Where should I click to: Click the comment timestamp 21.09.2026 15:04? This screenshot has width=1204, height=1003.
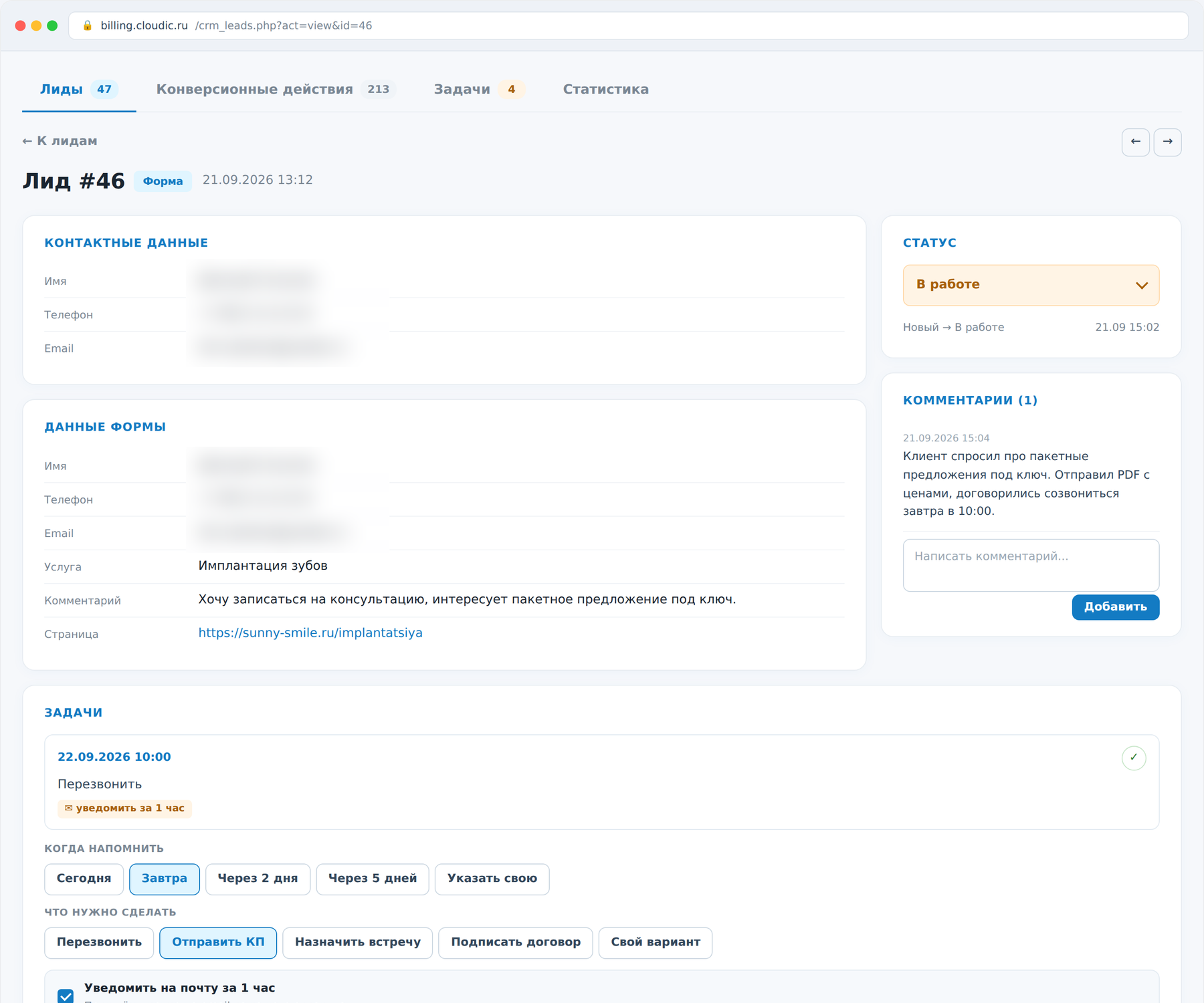(946, 438)
